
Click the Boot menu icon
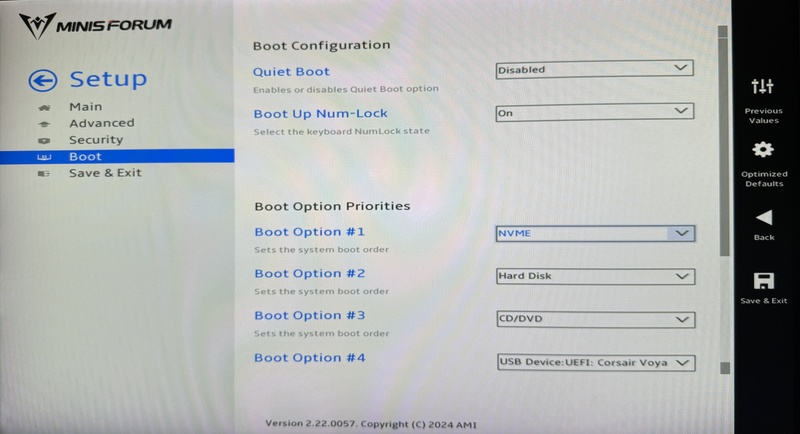pos(44,157)
